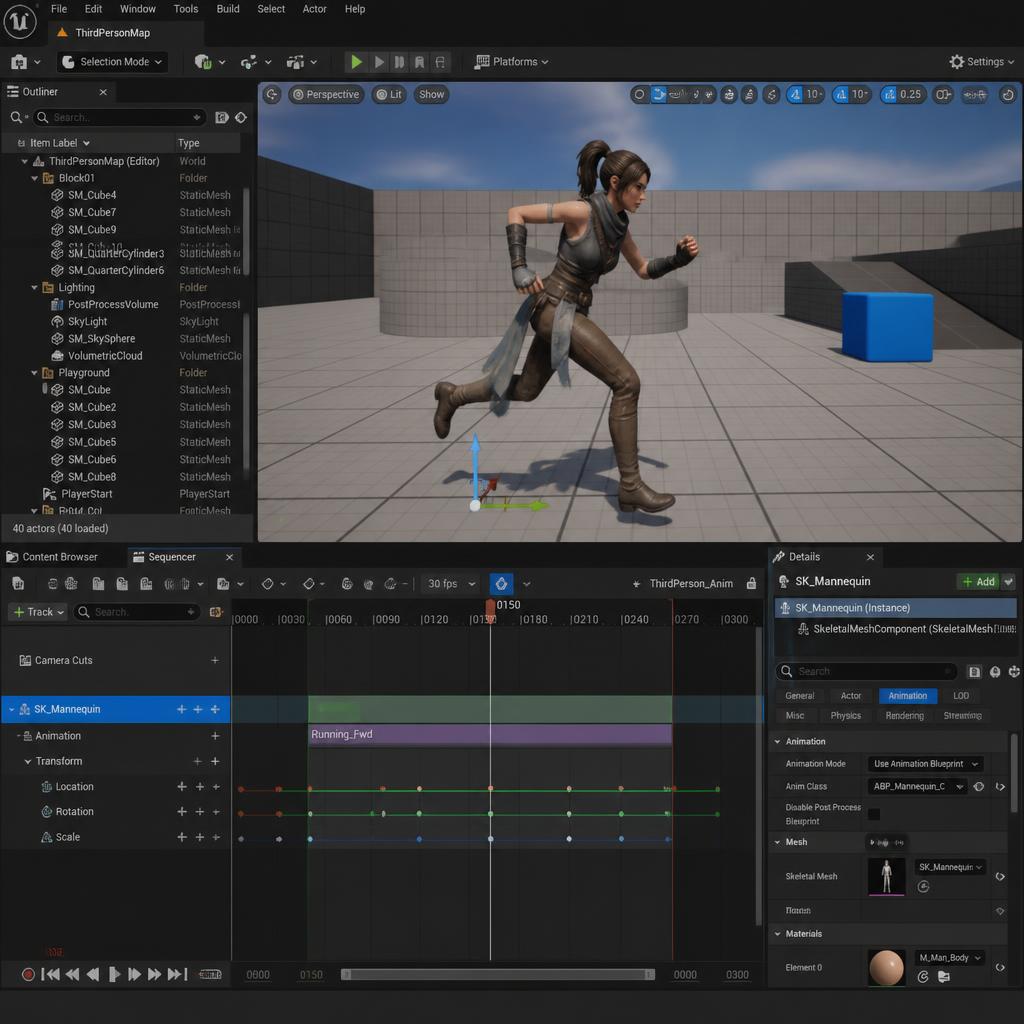Image resolution: width=1024 pixels, height=1024 pixels.
Task: Select the General filter in Details
Action: pos(799,696)
